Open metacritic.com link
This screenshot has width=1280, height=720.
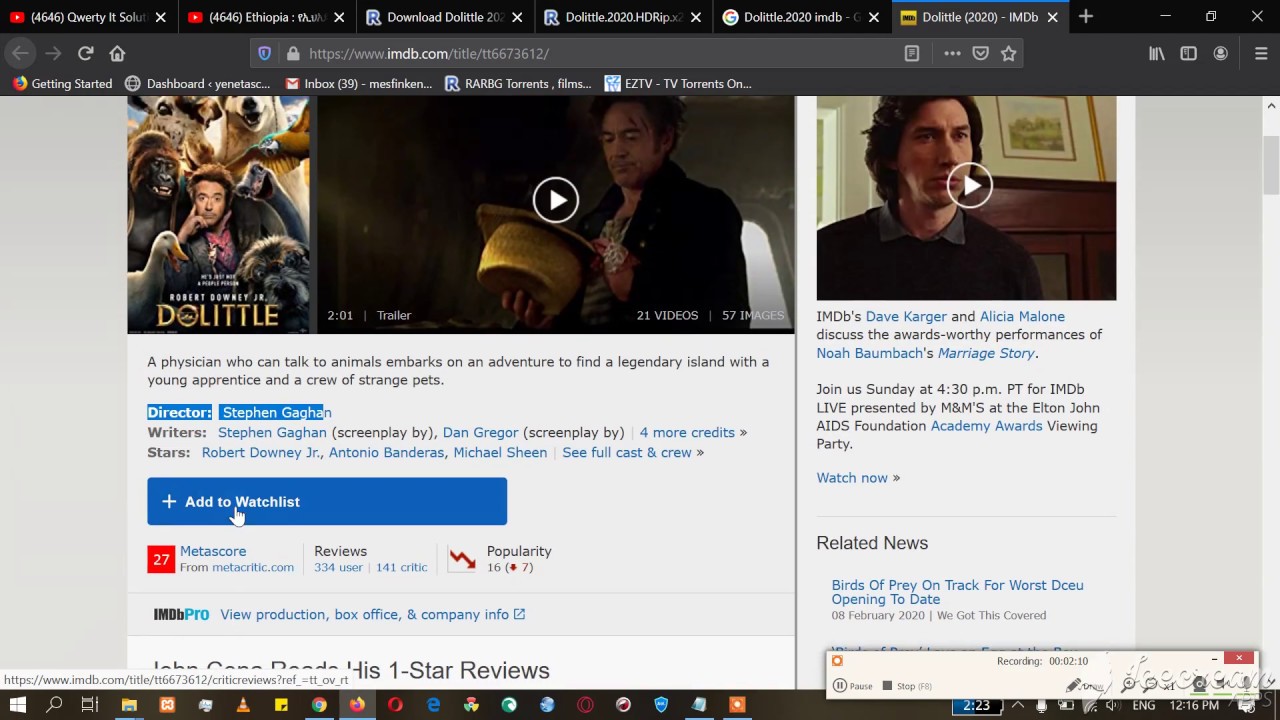253,567
